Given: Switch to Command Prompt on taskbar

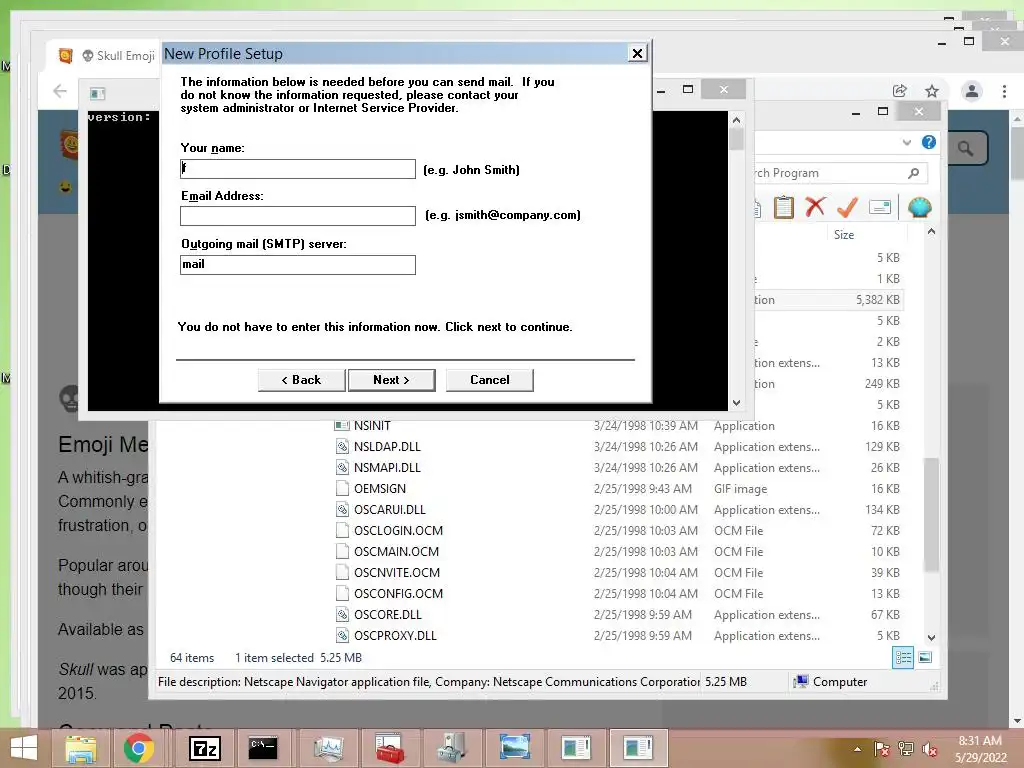Looking at the screenshot, I should click(x=263, y=748).
